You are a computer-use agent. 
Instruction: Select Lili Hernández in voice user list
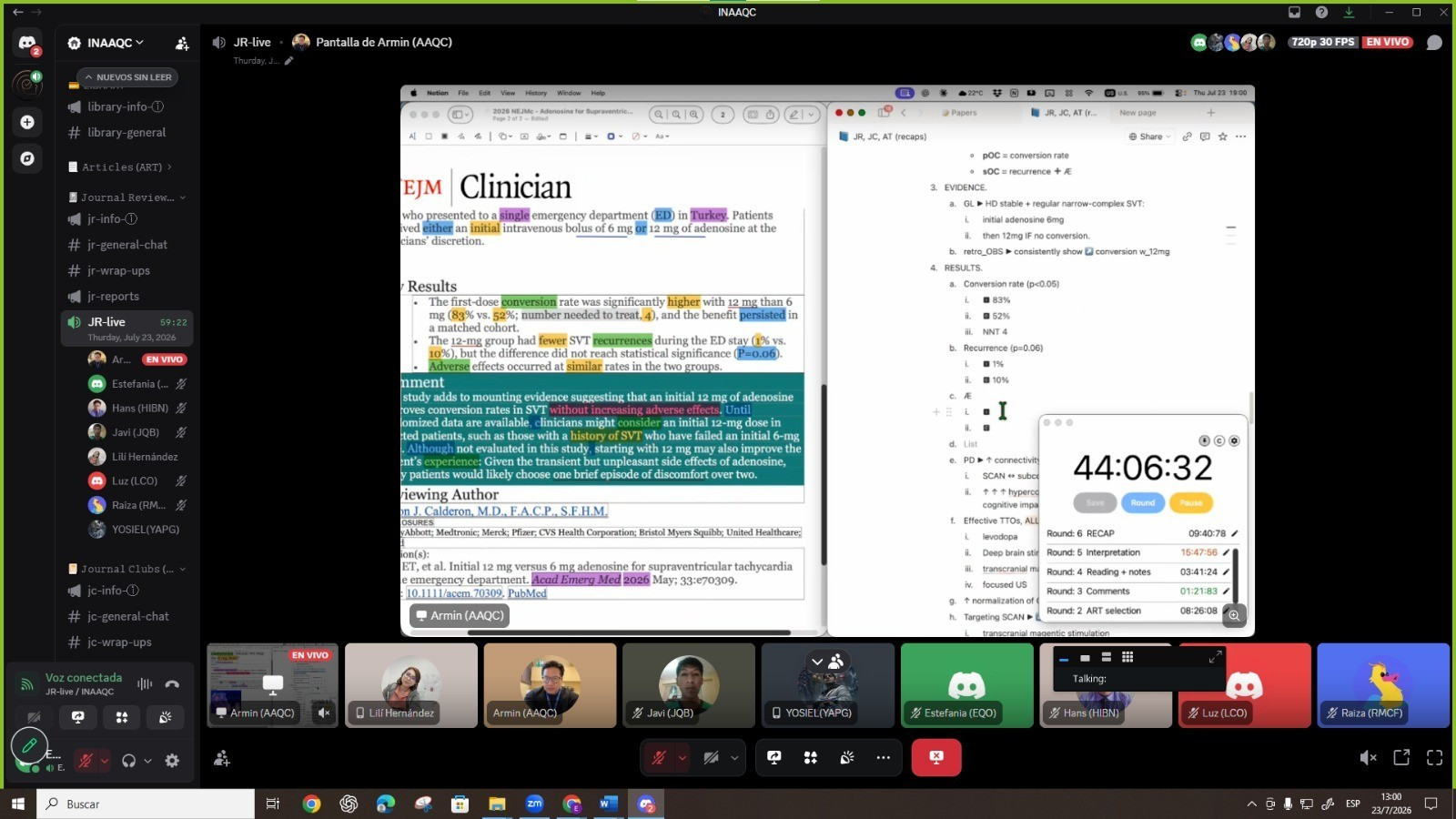coord(136,457)
